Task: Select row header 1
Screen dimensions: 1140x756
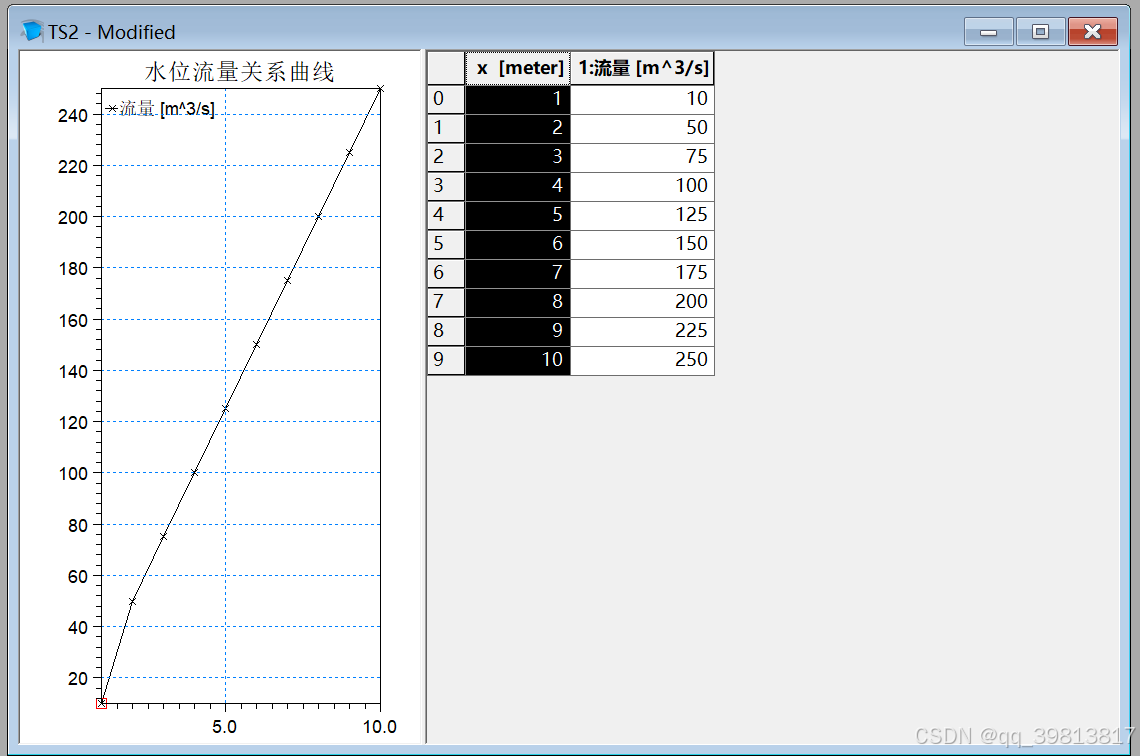Action: pyautogui.click(x=446, y=128)
